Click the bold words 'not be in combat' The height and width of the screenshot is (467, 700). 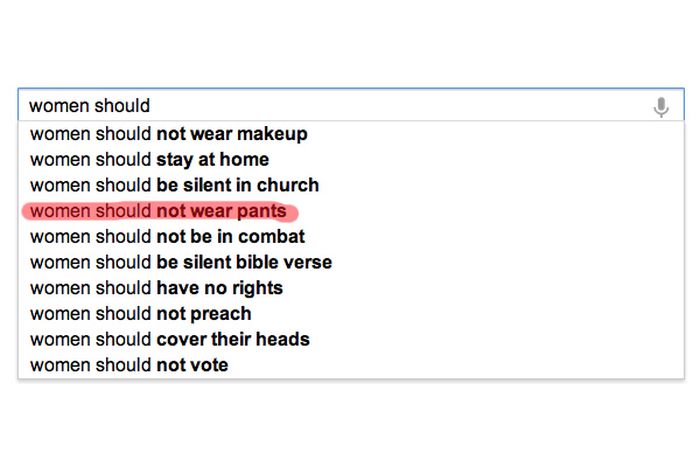(x=230, y=237)
